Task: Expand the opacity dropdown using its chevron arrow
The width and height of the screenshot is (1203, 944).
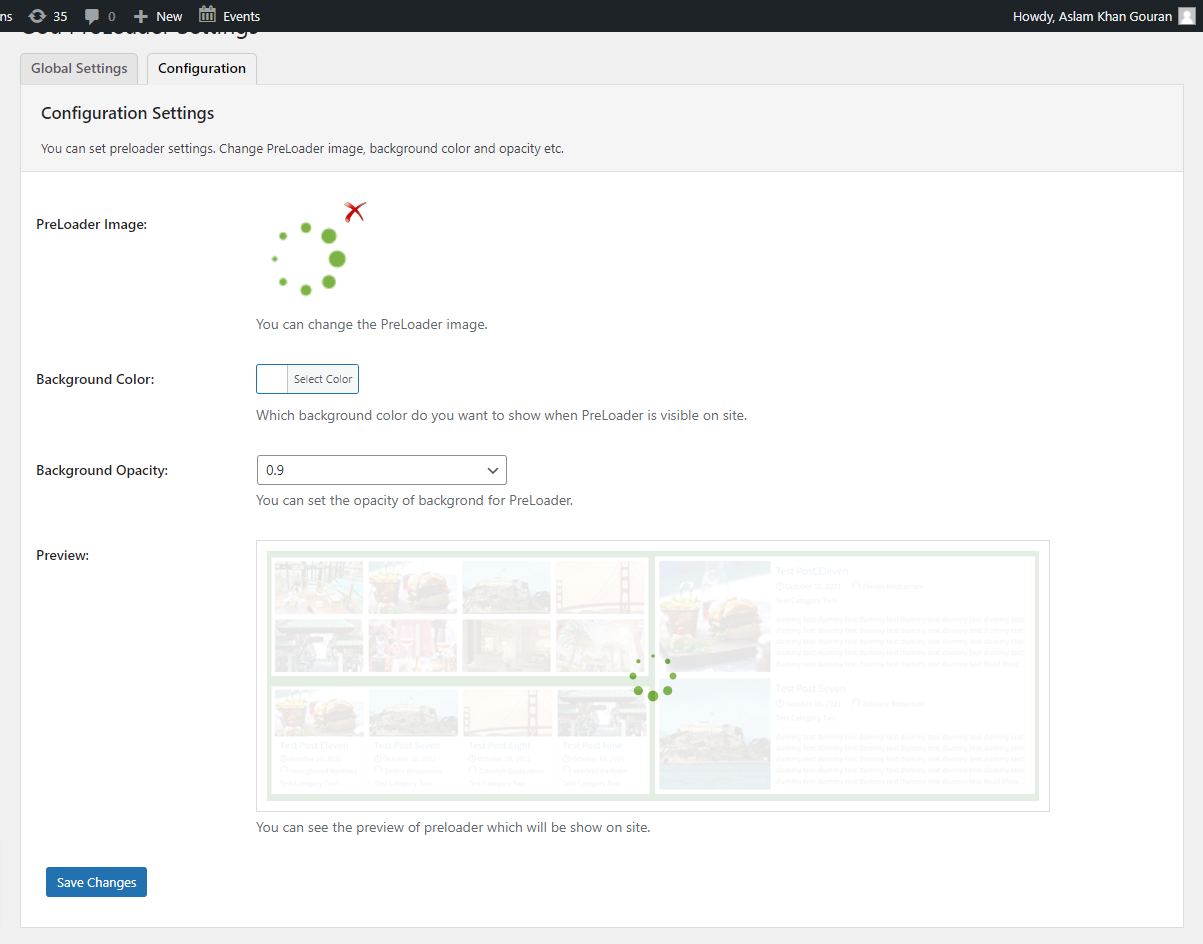Action: pyautogui.click(x=492, y=470)
